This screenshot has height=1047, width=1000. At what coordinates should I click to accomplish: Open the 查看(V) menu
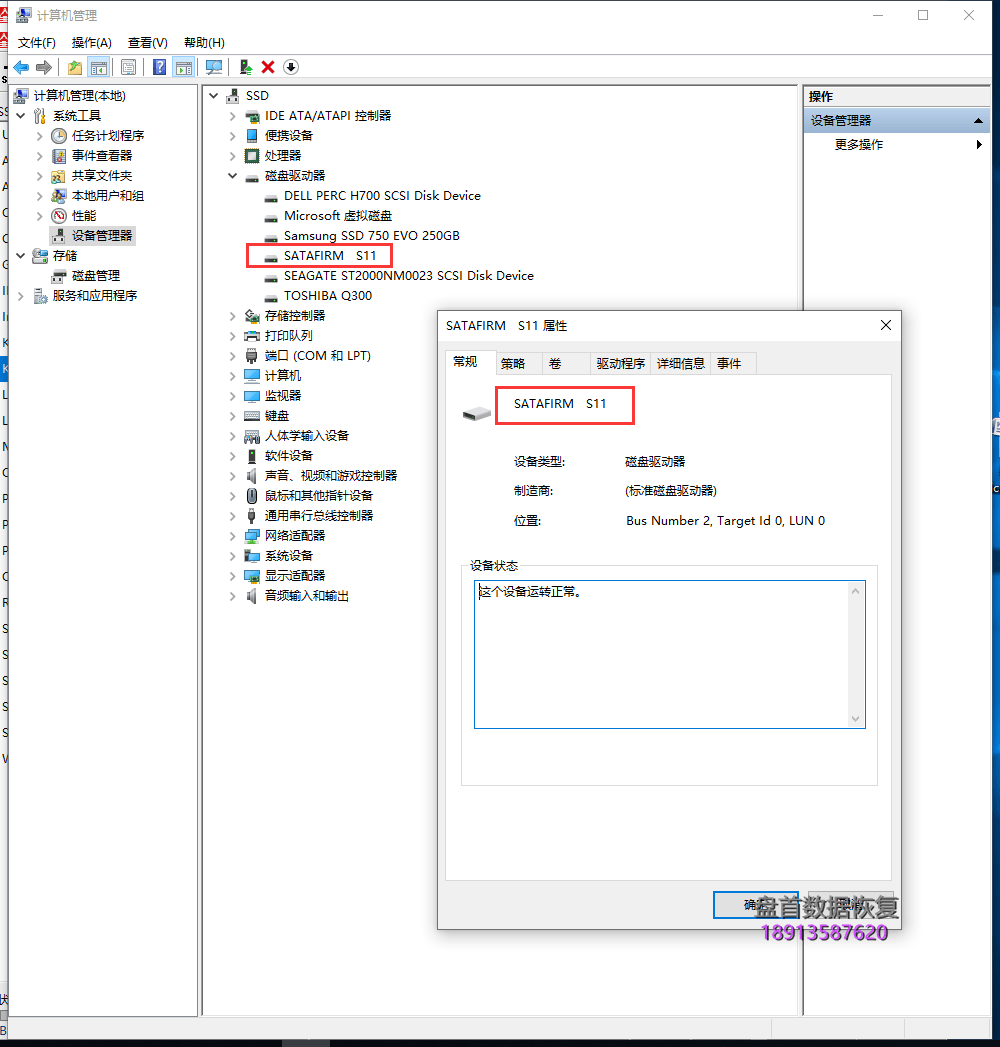(148, 43)
